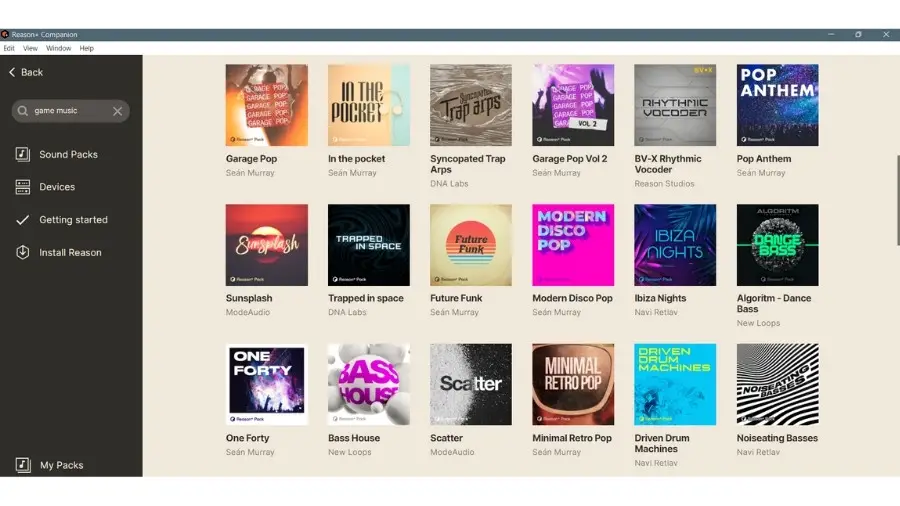The image size is (900, 506).
Task: Click the Pop Anthem title text
Action: 764,159
